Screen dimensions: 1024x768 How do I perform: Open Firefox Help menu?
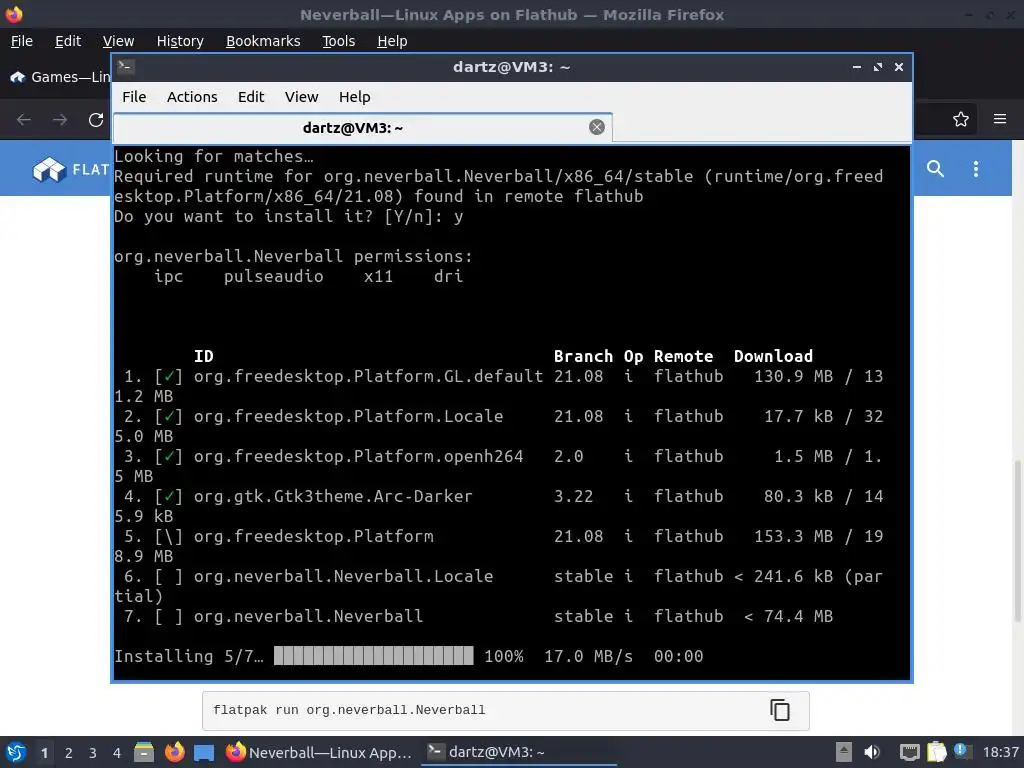click(x=392, y=41)
